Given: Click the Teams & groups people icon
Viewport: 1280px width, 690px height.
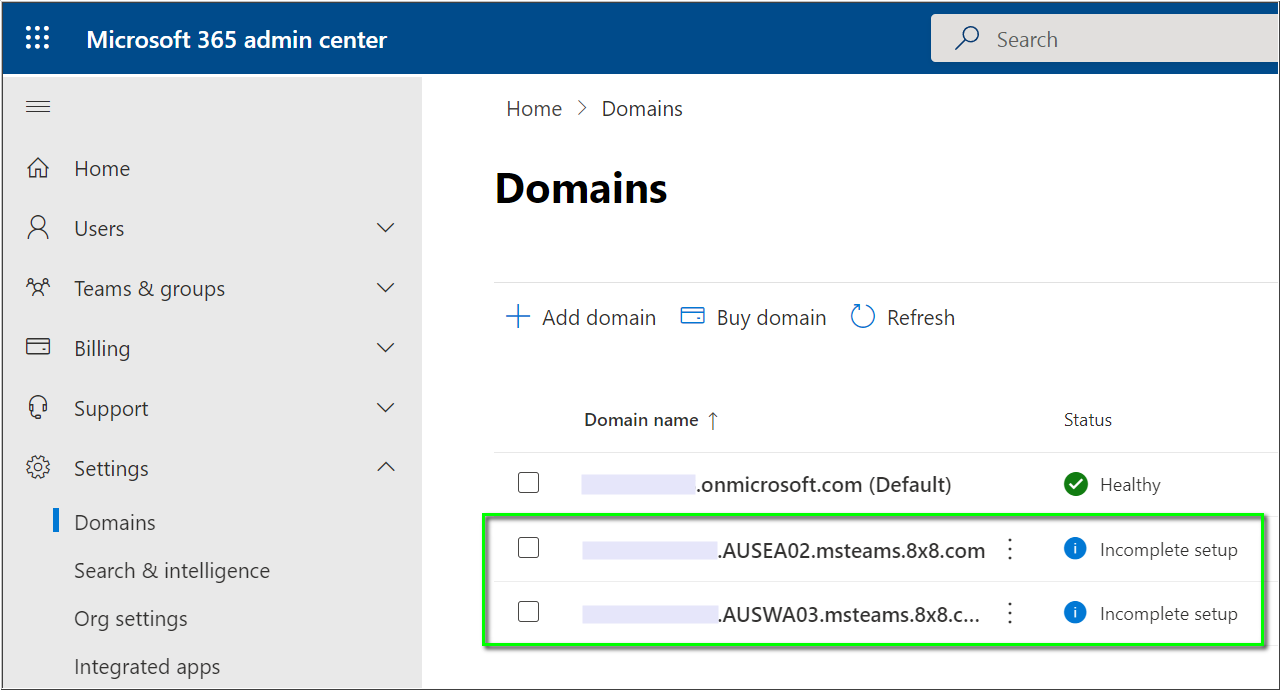Looking at the screenshot, I should pos(38,288).
